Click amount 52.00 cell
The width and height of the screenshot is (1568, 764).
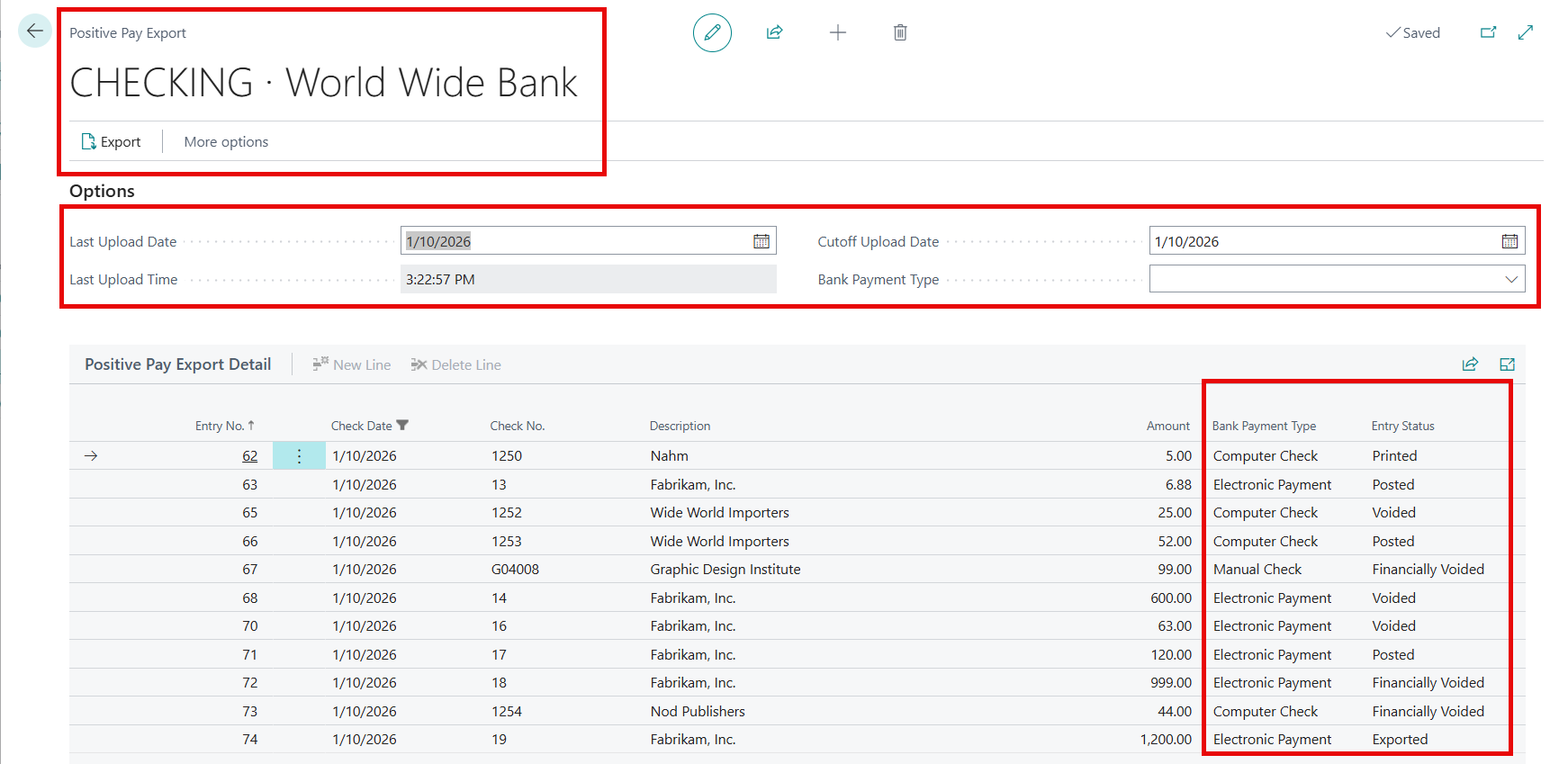1175,541
